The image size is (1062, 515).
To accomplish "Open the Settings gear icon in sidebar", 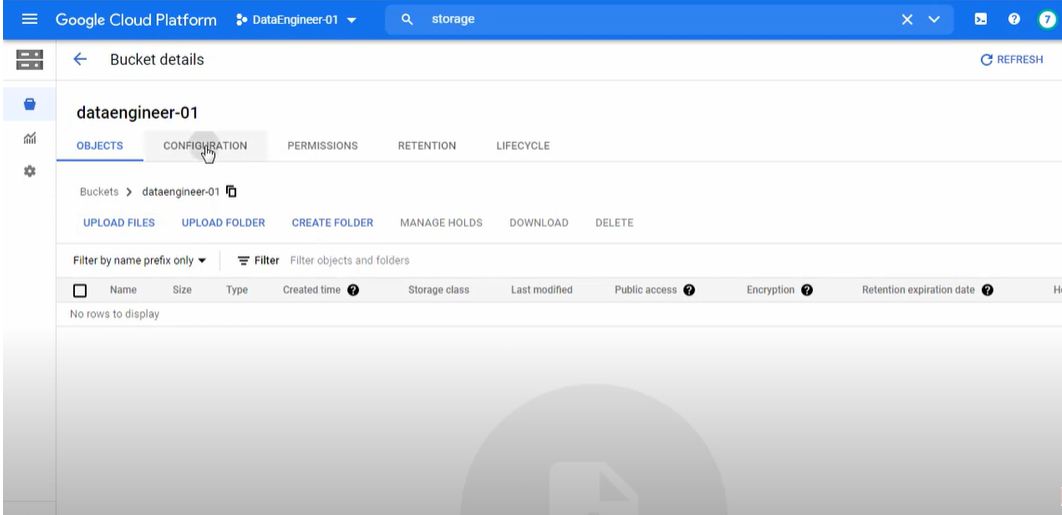I will (x=29, y=171).
